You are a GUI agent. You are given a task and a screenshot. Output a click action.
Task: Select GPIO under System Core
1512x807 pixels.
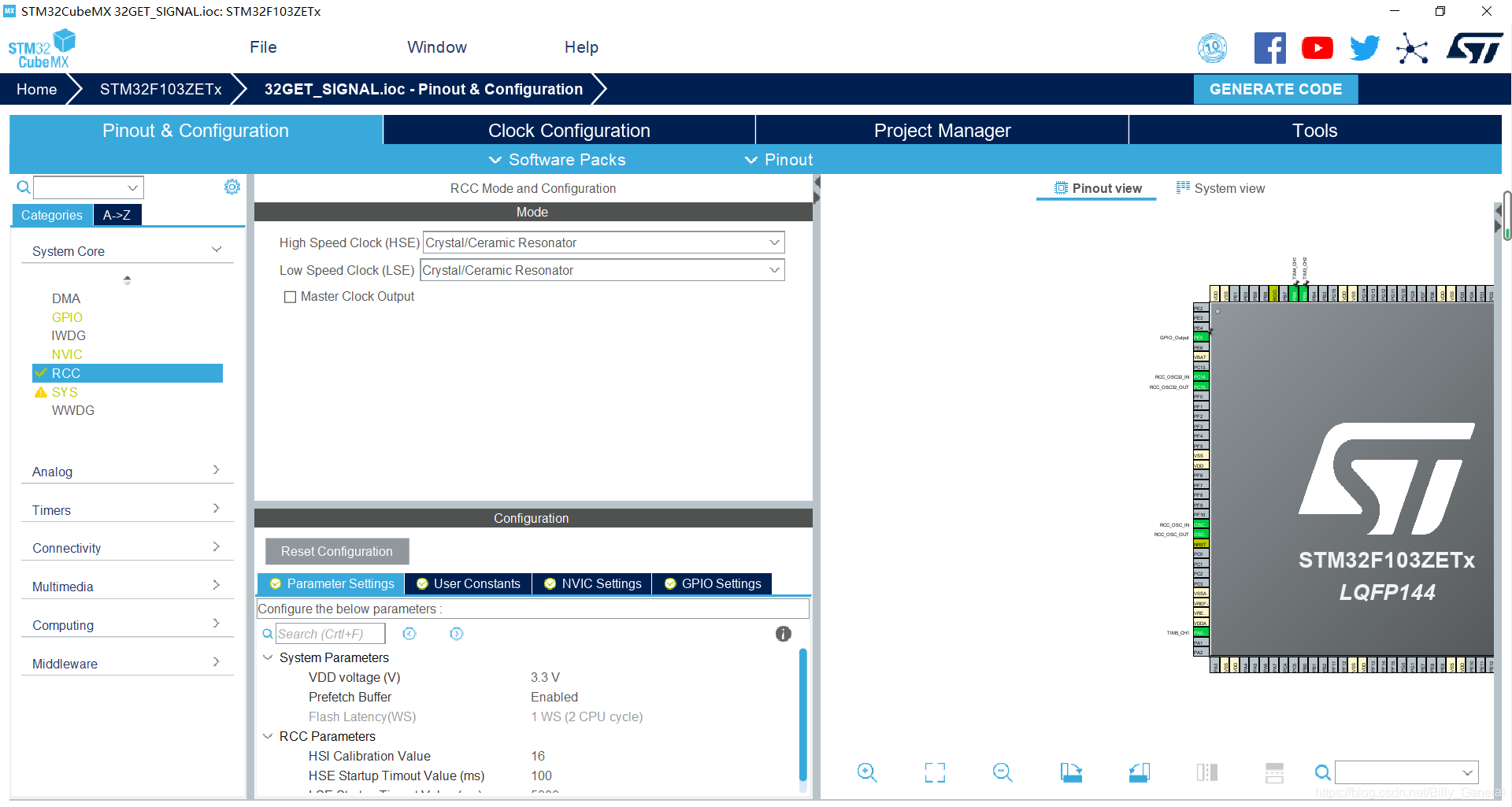67,317
